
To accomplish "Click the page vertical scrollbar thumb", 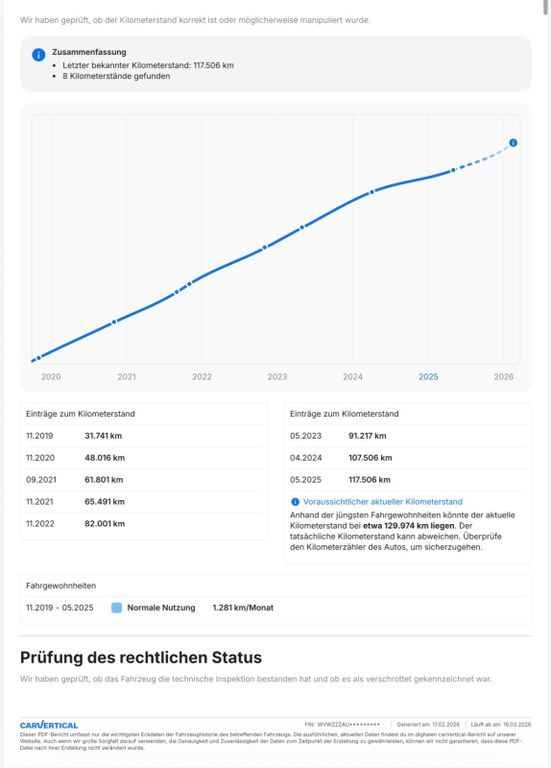I will [547, 7].
